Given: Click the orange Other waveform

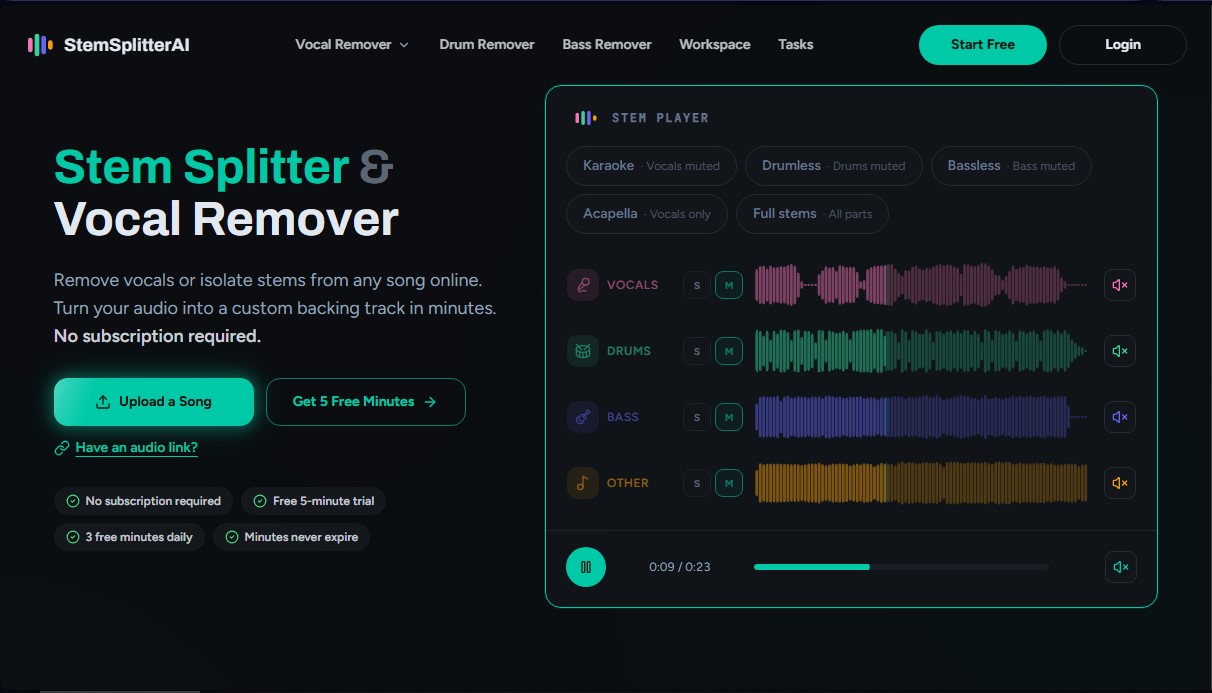Looking at the screenshot, I should (921, 483).
